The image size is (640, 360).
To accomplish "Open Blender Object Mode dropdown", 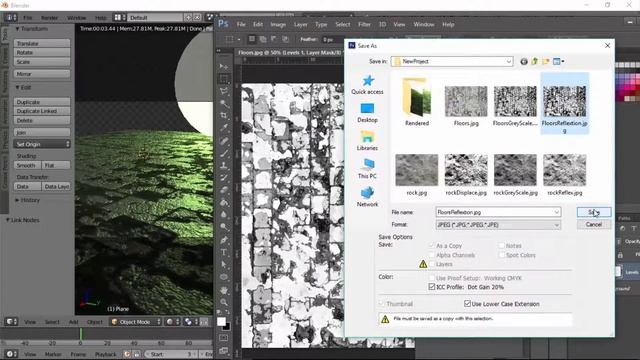I will (x=136, y=322).
